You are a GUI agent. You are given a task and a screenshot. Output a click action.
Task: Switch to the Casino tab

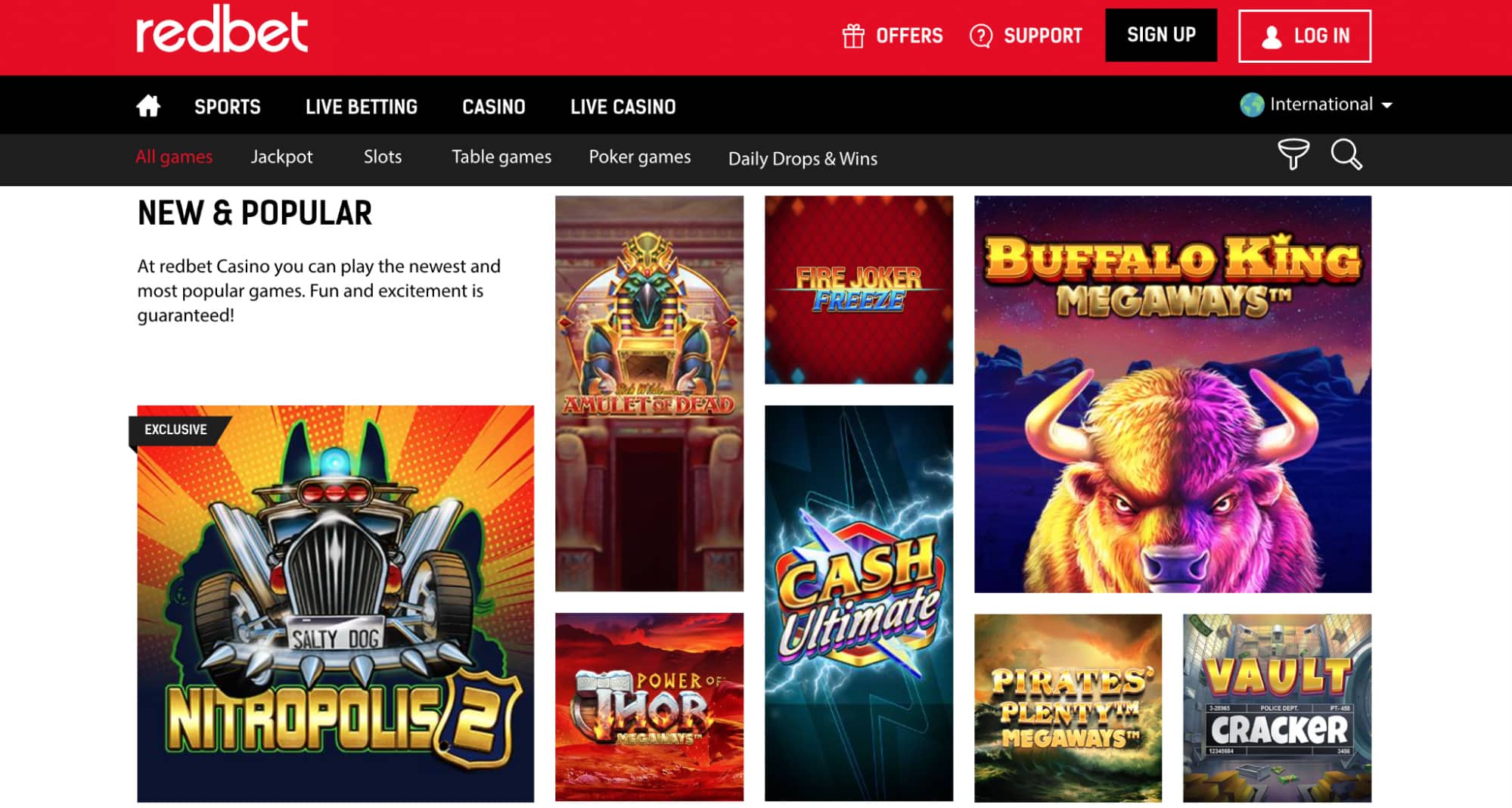click(492, 107)
